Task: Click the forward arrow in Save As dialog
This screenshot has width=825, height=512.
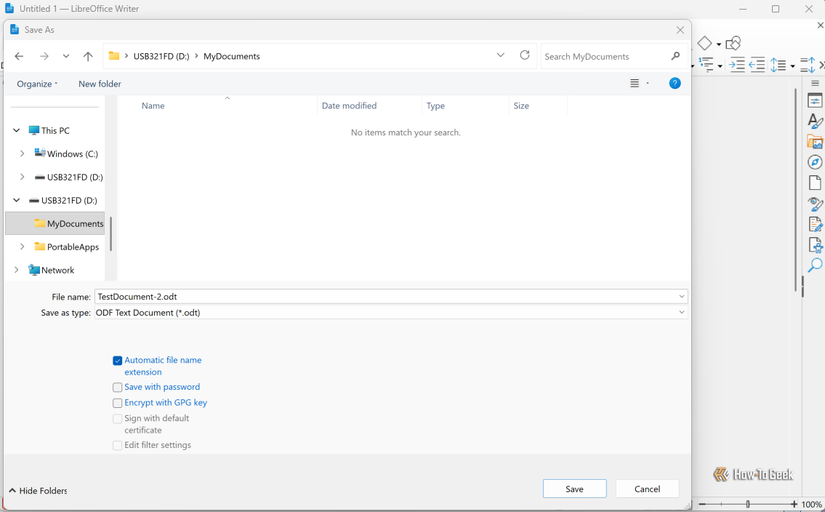Action: (x=44, y=56)
